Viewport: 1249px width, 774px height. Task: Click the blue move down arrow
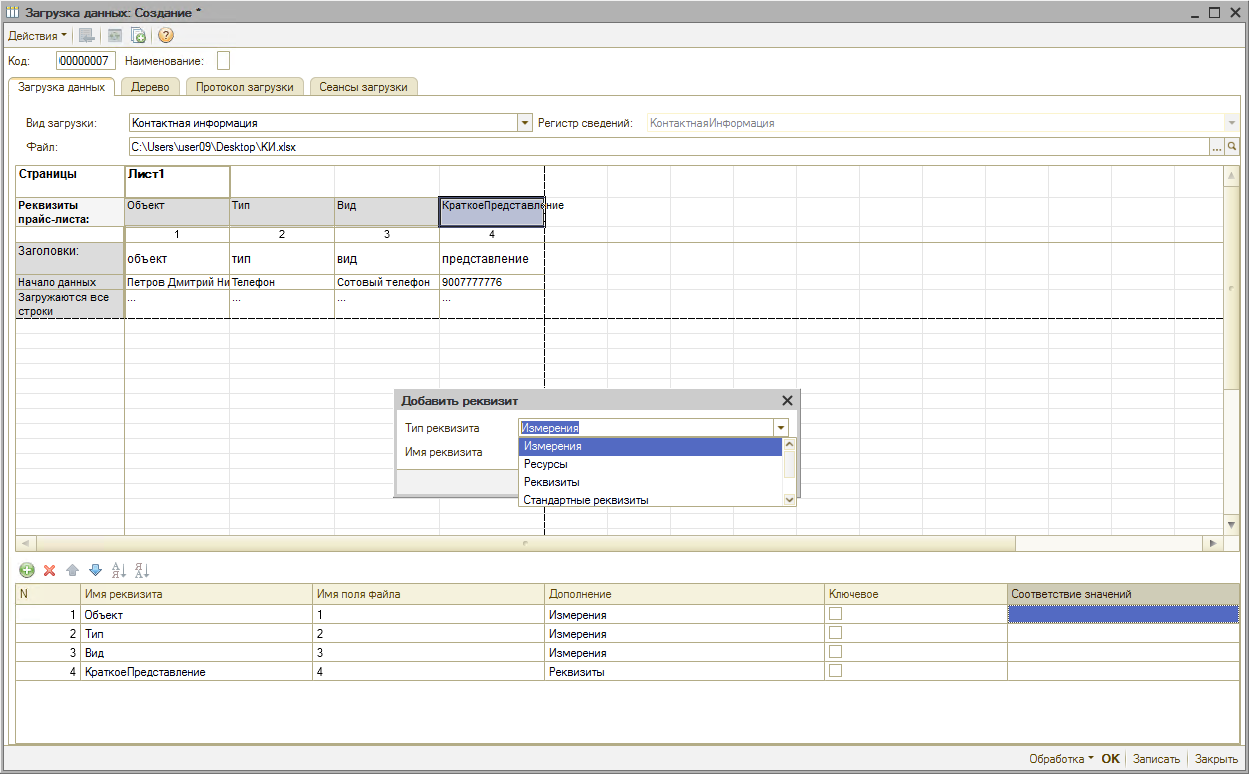[95, 570]
